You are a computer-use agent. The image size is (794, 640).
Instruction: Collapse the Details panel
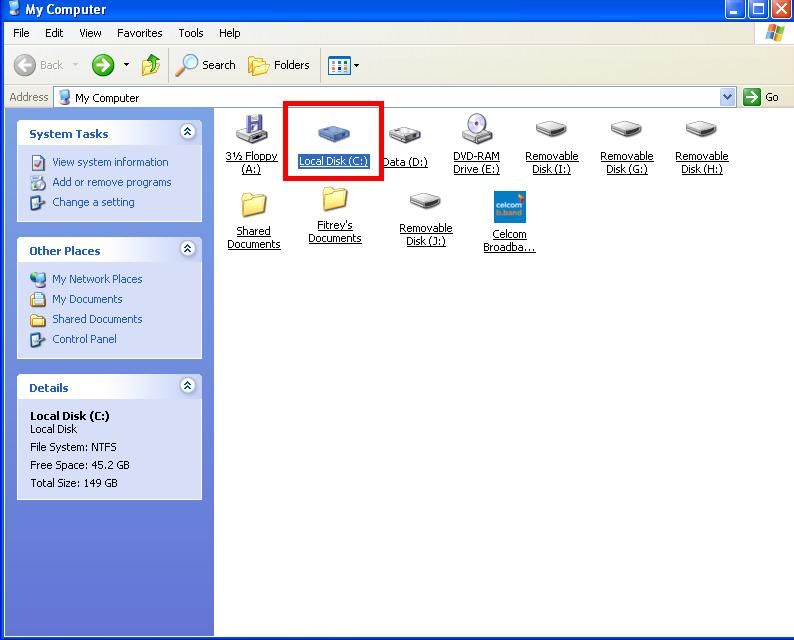coord(187,386)
